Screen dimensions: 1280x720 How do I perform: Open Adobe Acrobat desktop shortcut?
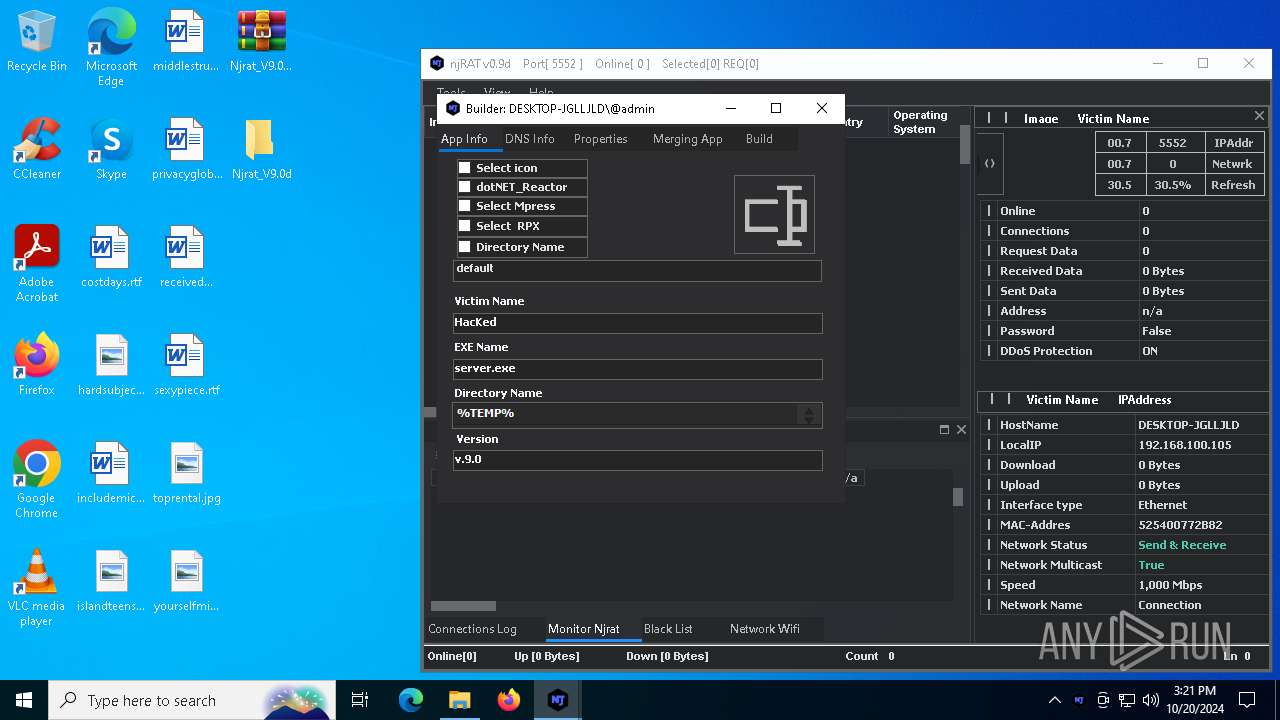(37, 264)
